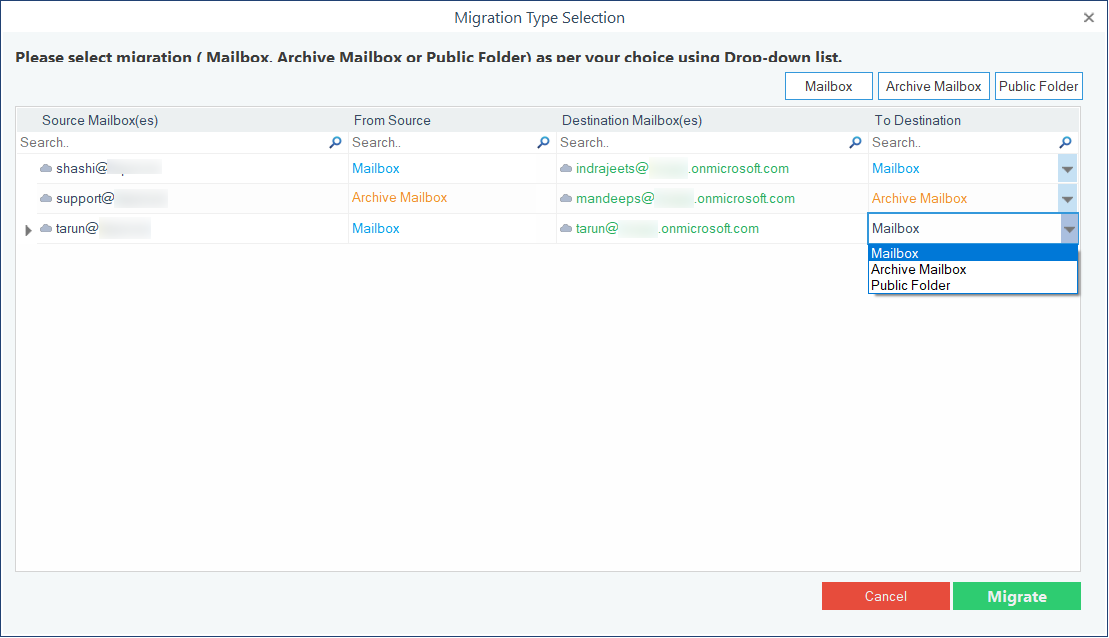Close the Migration Type Selection dialog
The height and width of the screenshot is (638, 1109).
pyautogui.click(x=1088, y=18)
